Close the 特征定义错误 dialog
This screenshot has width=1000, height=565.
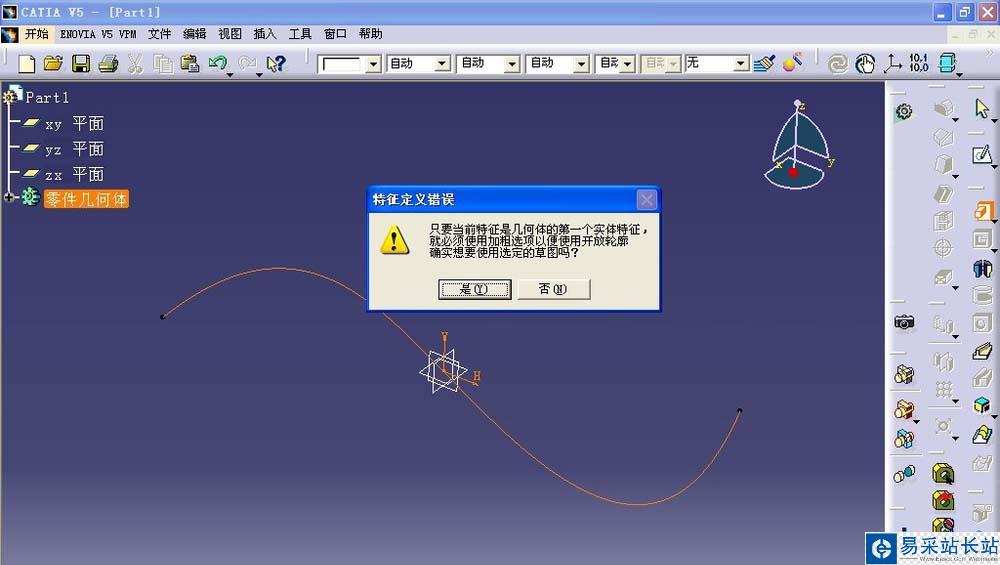pos(647,200)
